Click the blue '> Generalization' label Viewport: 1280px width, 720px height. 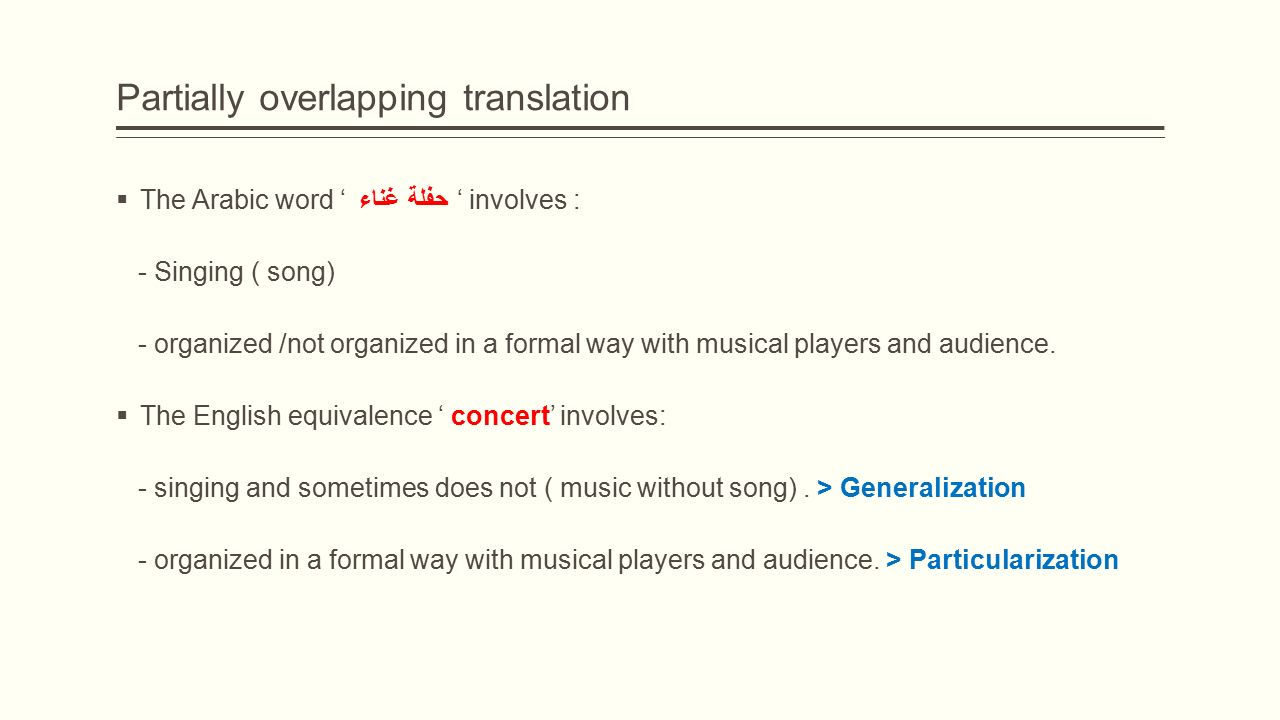(x=921, y=488)
